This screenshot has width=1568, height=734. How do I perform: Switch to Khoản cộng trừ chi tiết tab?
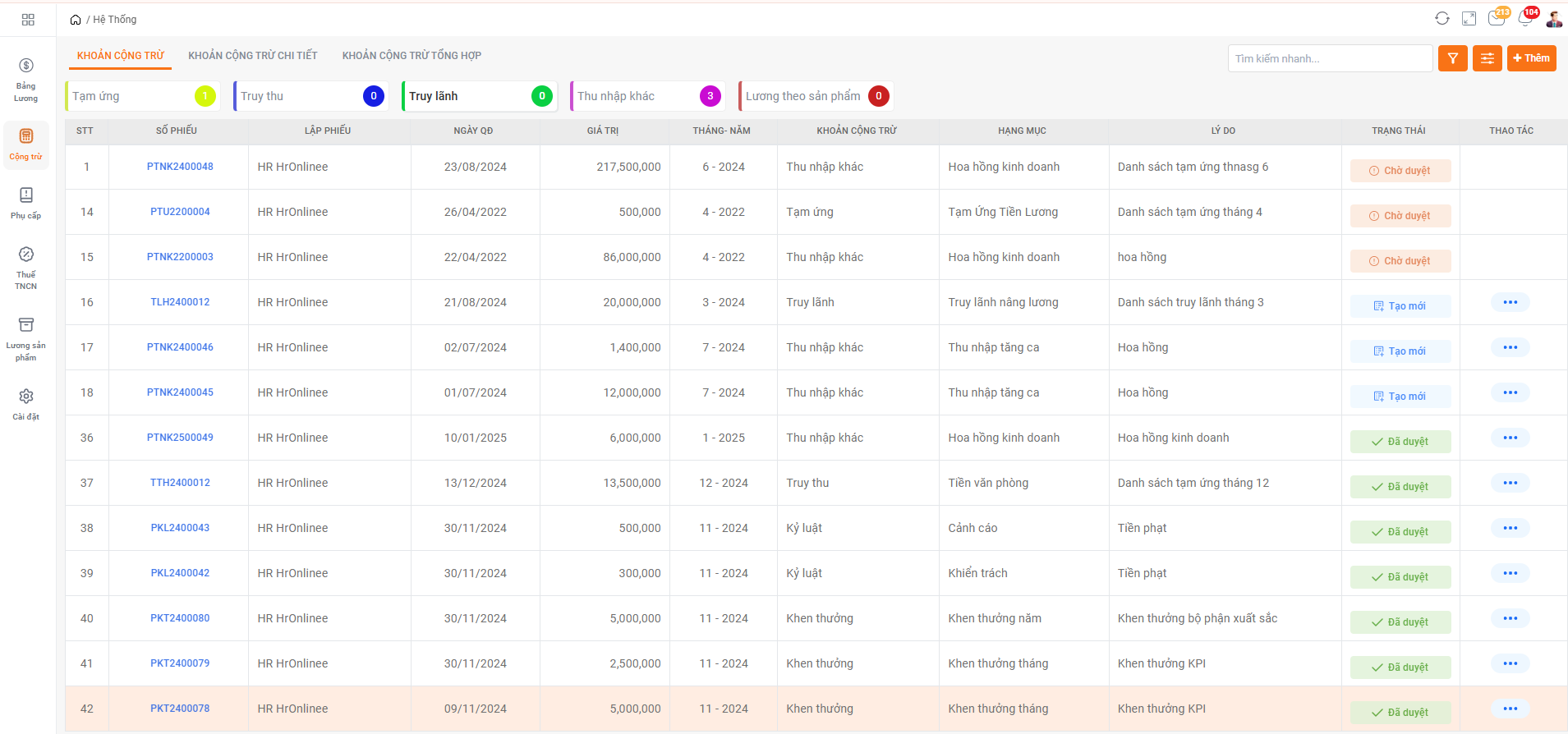[252, 56]
